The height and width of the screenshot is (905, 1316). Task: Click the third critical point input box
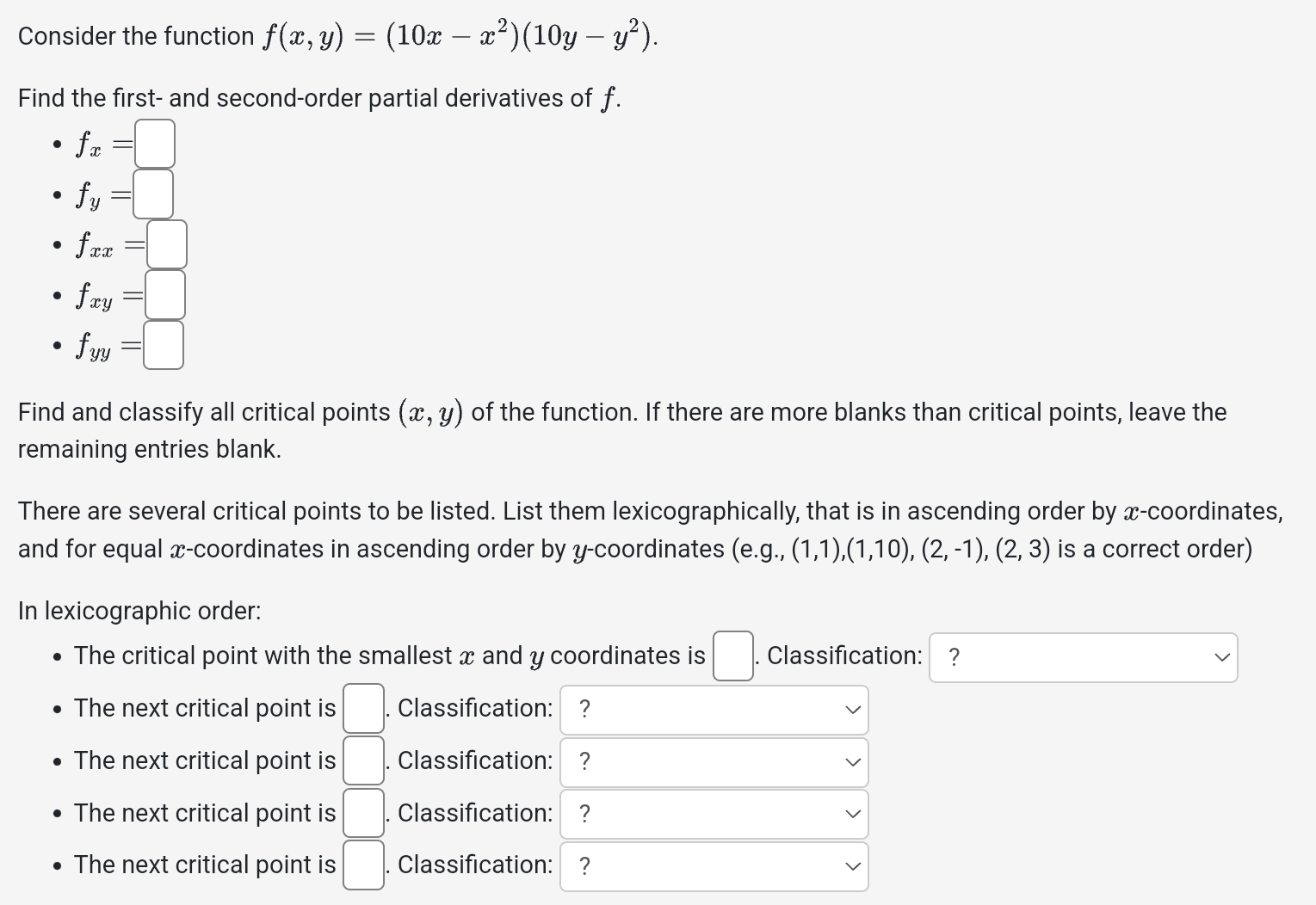point(362,760)
